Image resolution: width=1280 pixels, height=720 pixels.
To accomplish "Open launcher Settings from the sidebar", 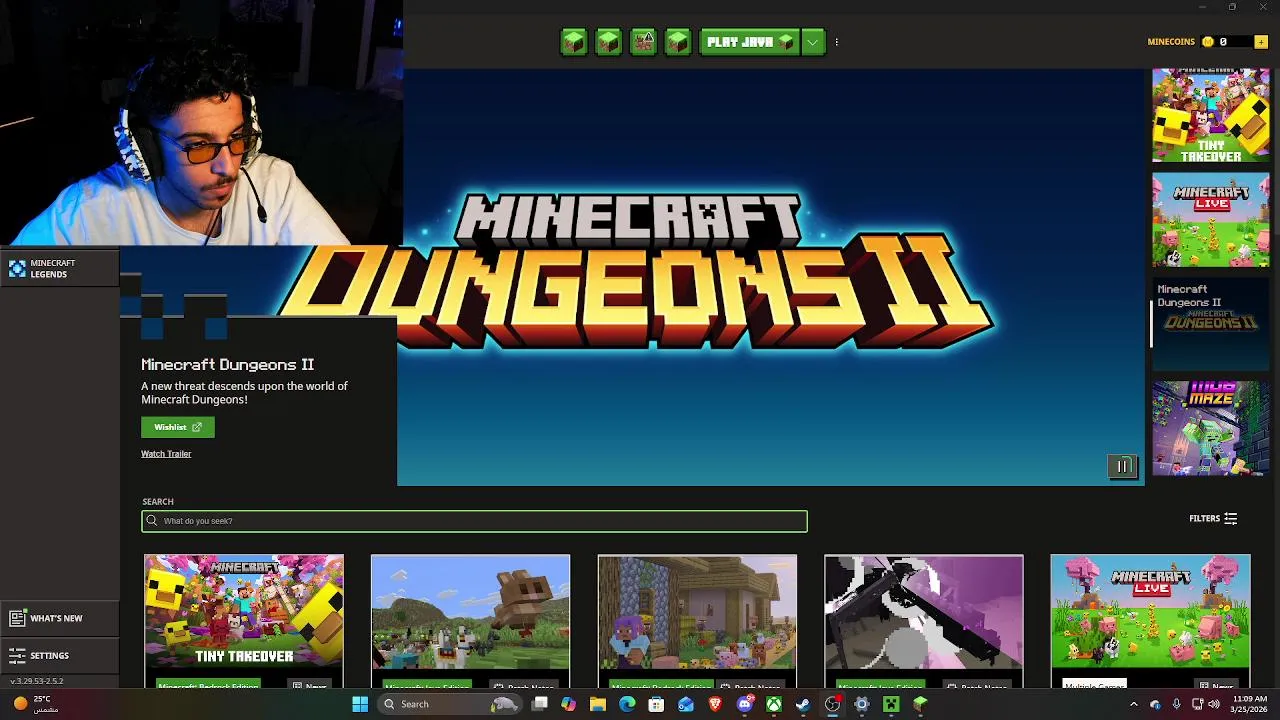I will tap(59, 655).
